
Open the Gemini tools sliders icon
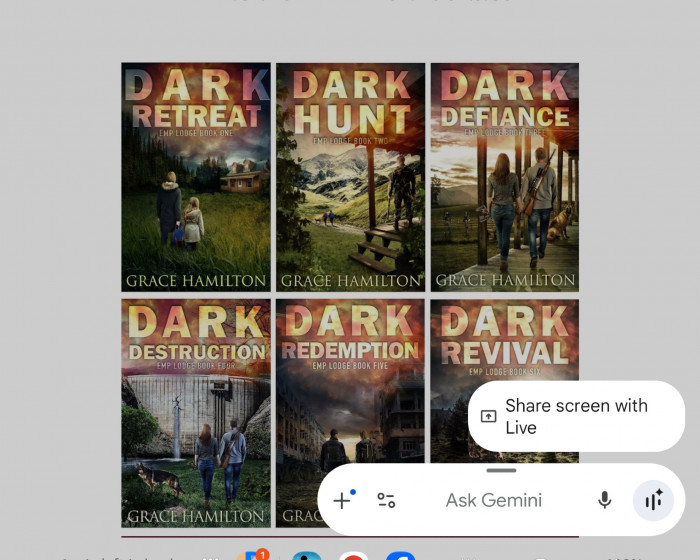386,501
